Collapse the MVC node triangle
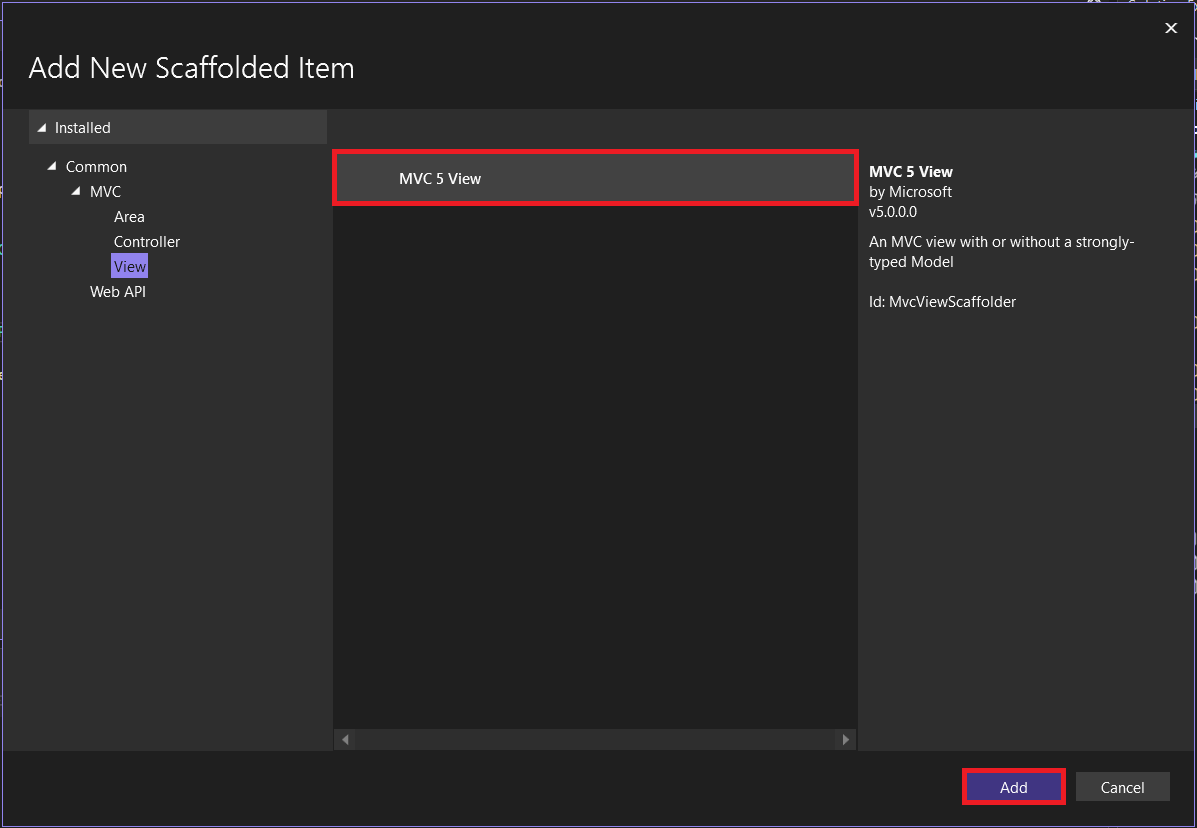Viewport: 1197px width, 828px height. point(76,191)
